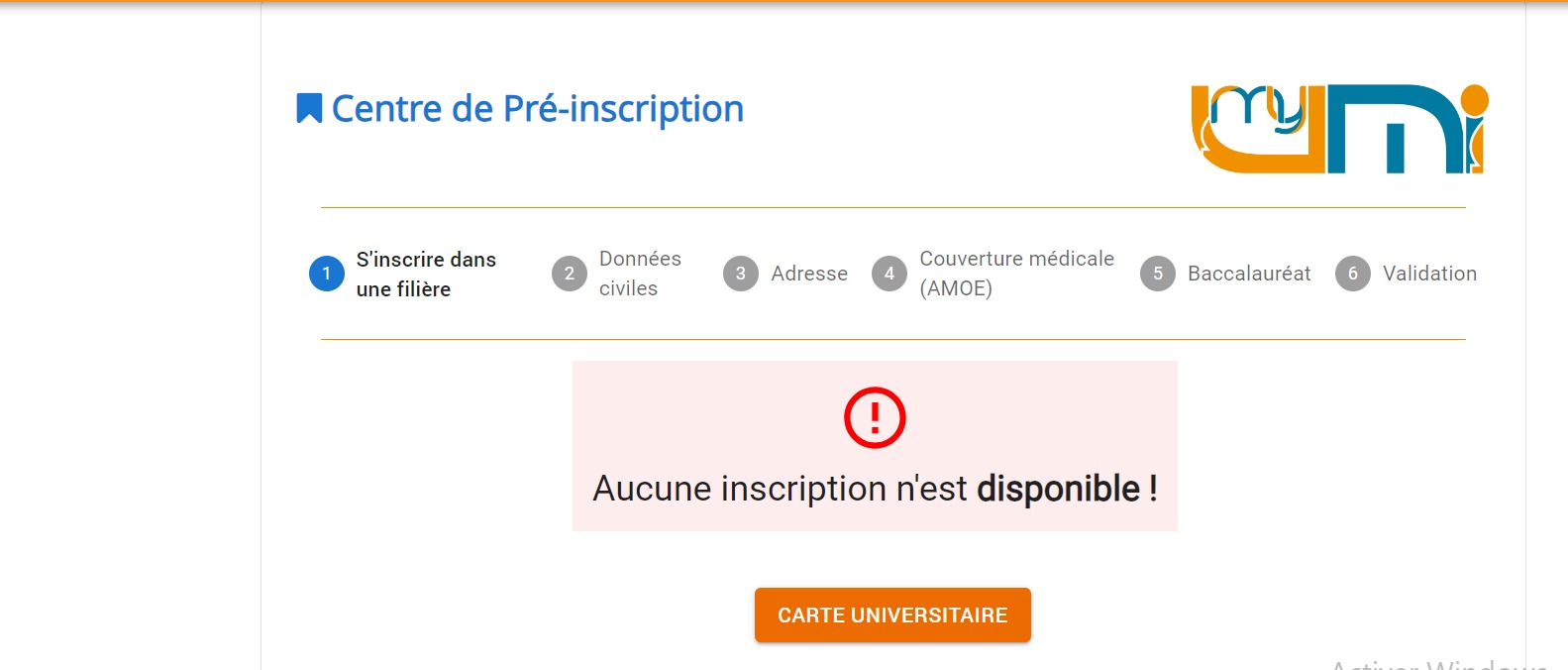1568x670 pixels.
Task: Jump to the "Validation" step
Action: click(x=1429, y=274)
